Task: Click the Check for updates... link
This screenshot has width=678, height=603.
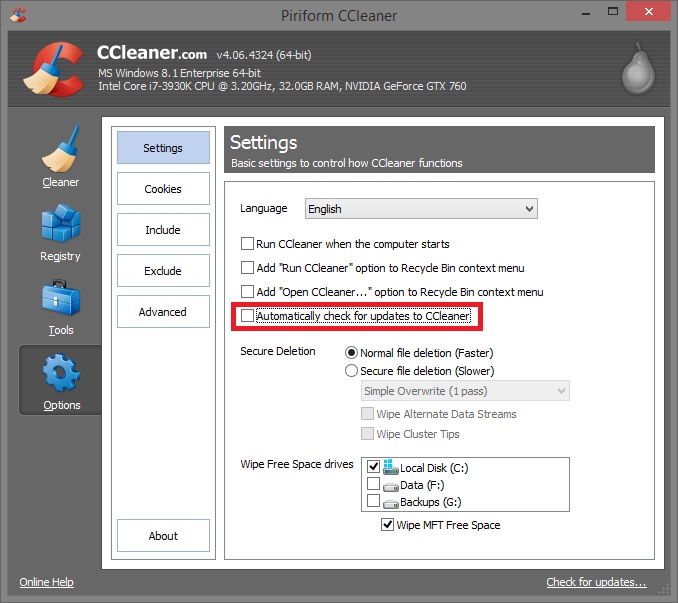Action: [596, 582]
